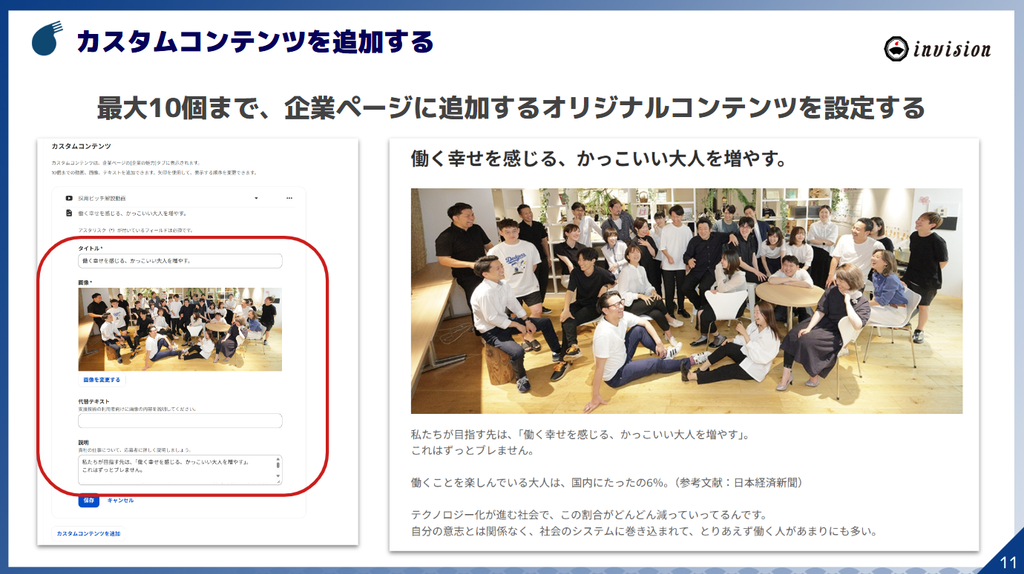Click the slide title カスタムコンテンツを追加する

pos(255,42)
